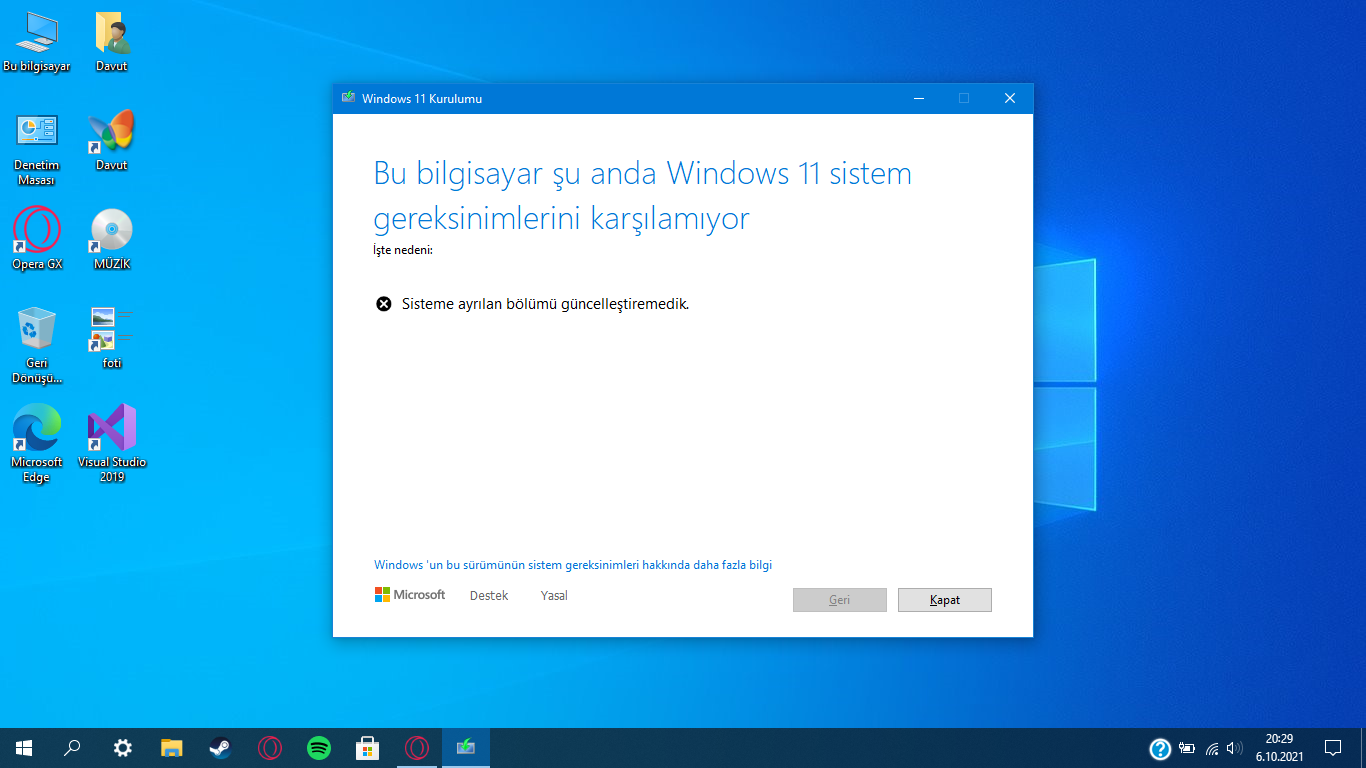
Task: Select the Geri Dönüşüm recycle bin icon
Action: pos(37,346)
